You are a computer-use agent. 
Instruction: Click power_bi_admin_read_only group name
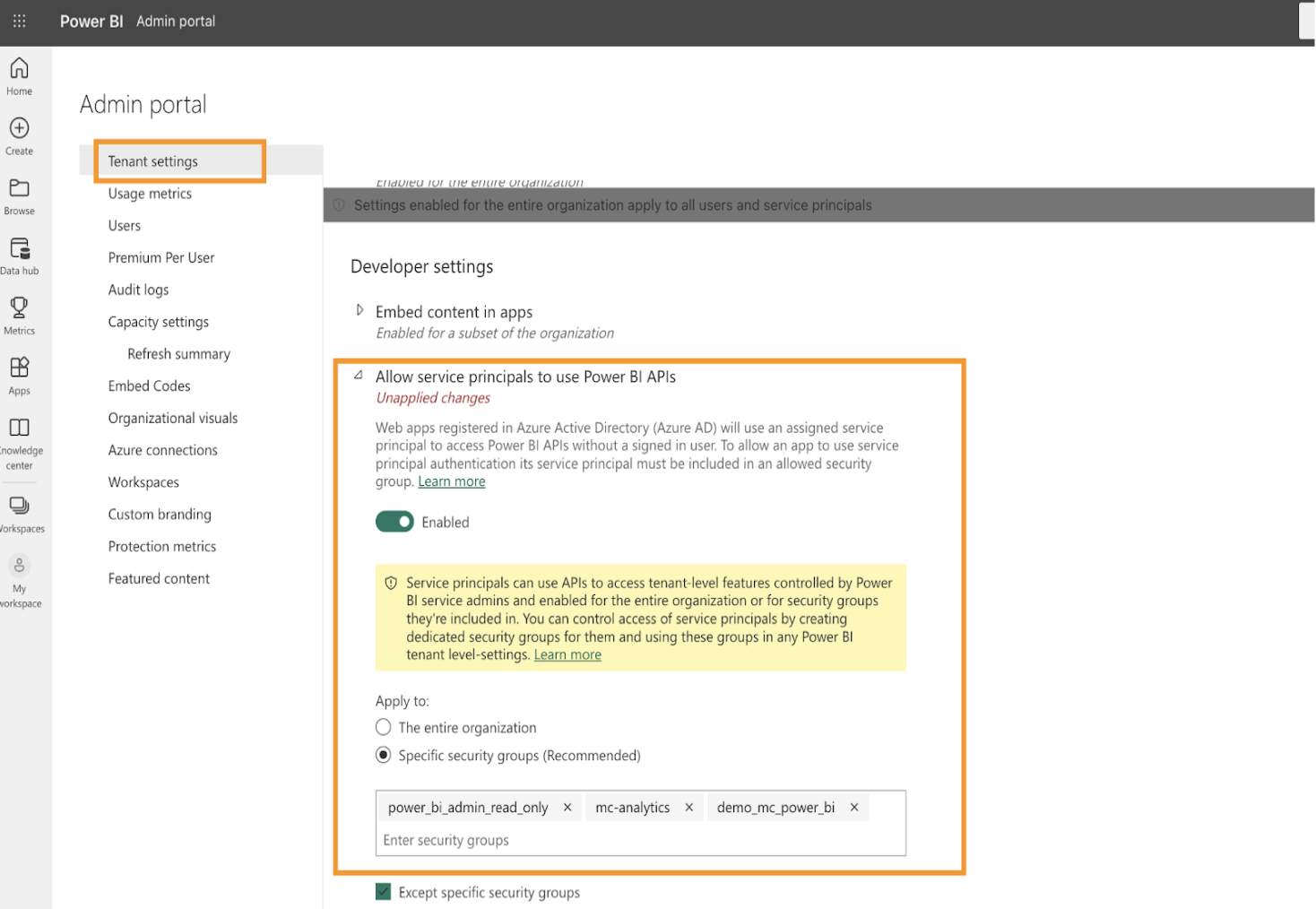[468, 808]
